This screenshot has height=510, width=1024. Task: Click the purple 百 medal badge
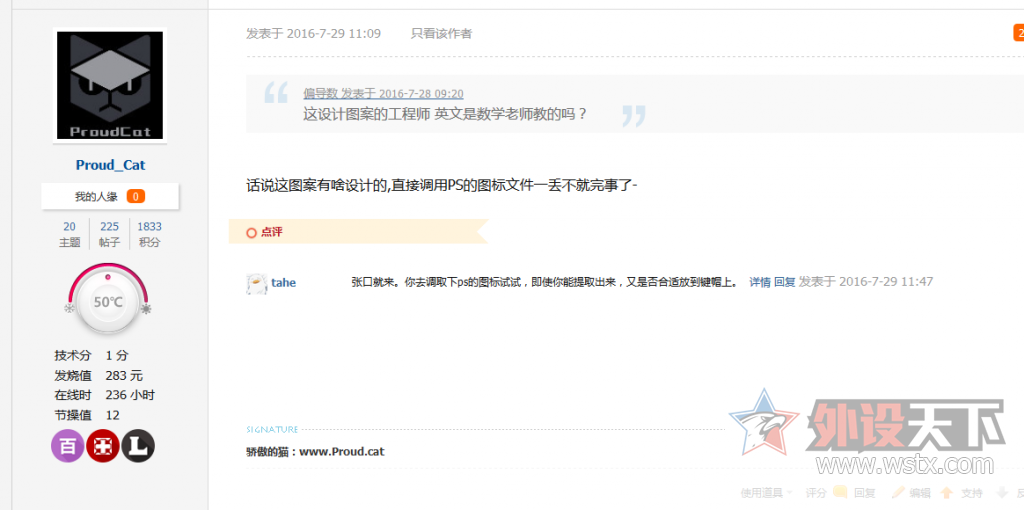coord(67,446)
